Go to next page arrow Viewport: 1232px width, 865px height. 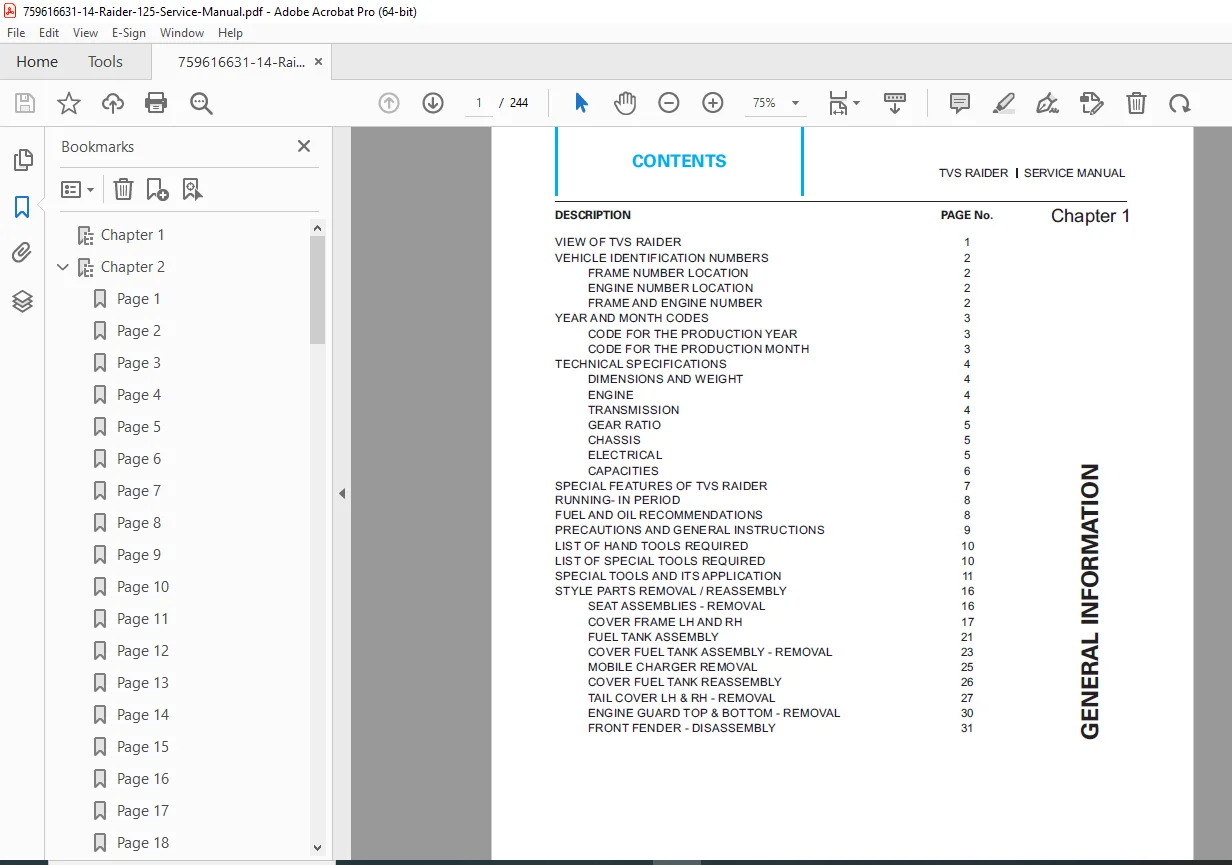(432, 103)
